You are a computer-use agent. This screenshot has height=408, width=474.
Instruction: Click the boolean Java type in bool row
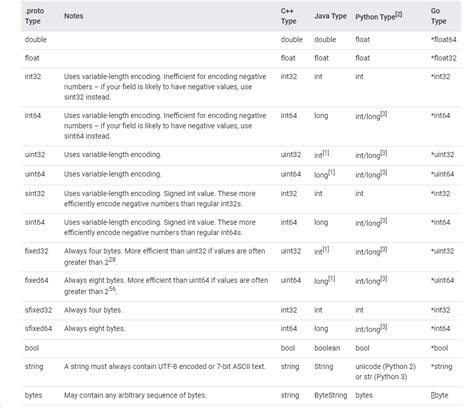327,348
